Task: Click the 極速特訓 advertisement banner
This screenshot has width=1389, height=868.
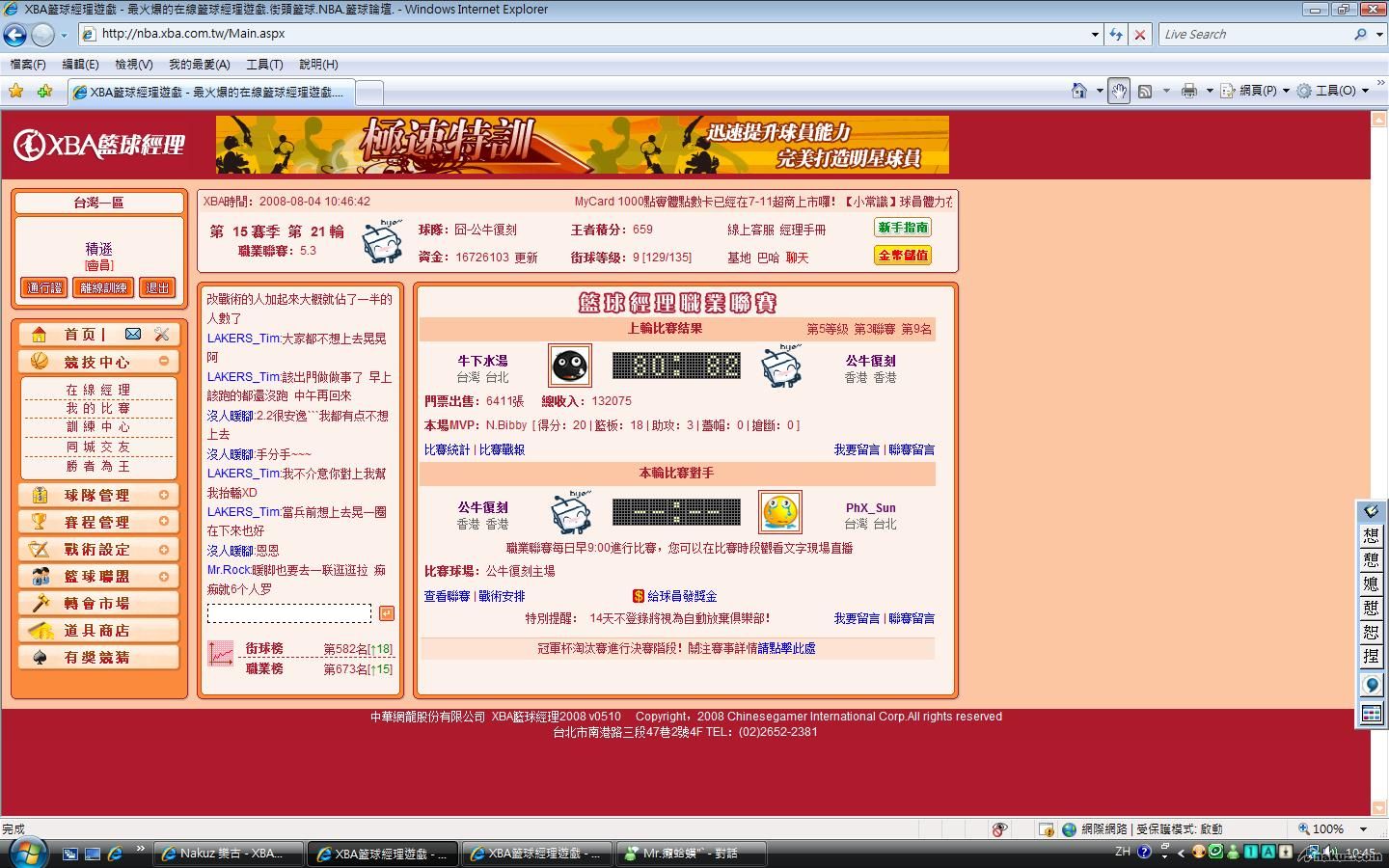Action: pos(583,145)
